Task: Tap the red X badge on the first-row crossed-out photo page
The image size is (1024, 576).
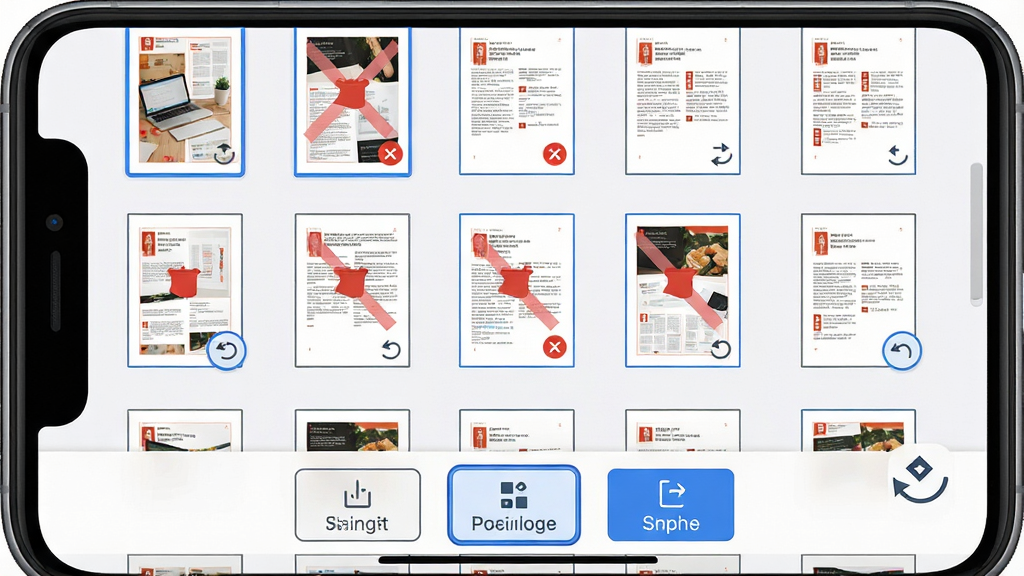Action: point(390,154)
